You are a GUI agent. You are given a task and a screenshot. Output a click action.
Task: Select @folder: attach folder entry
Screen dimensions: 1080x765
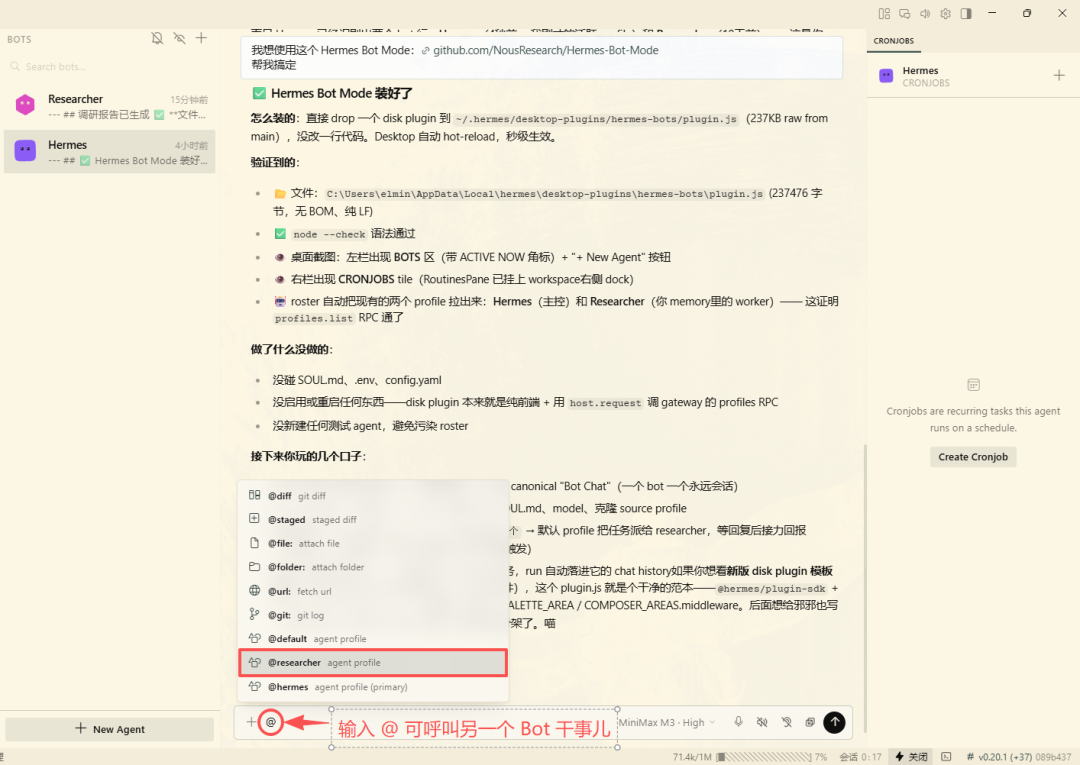tap(373, 567)
